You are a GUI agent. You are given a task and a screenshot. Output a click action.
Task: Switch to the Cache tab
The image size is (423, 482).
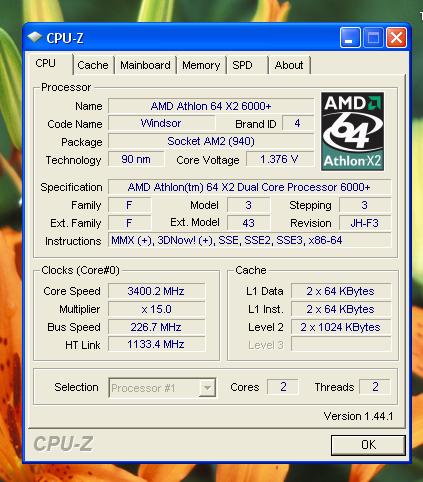[93, 65]
